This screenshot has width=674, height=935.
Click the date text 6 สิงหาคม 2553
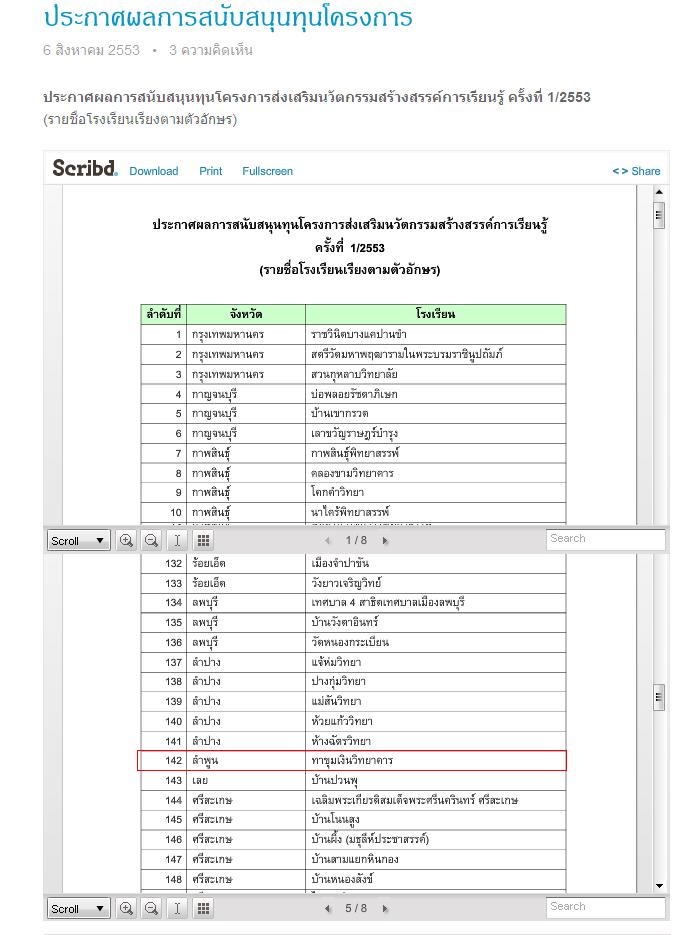(91, 50)
